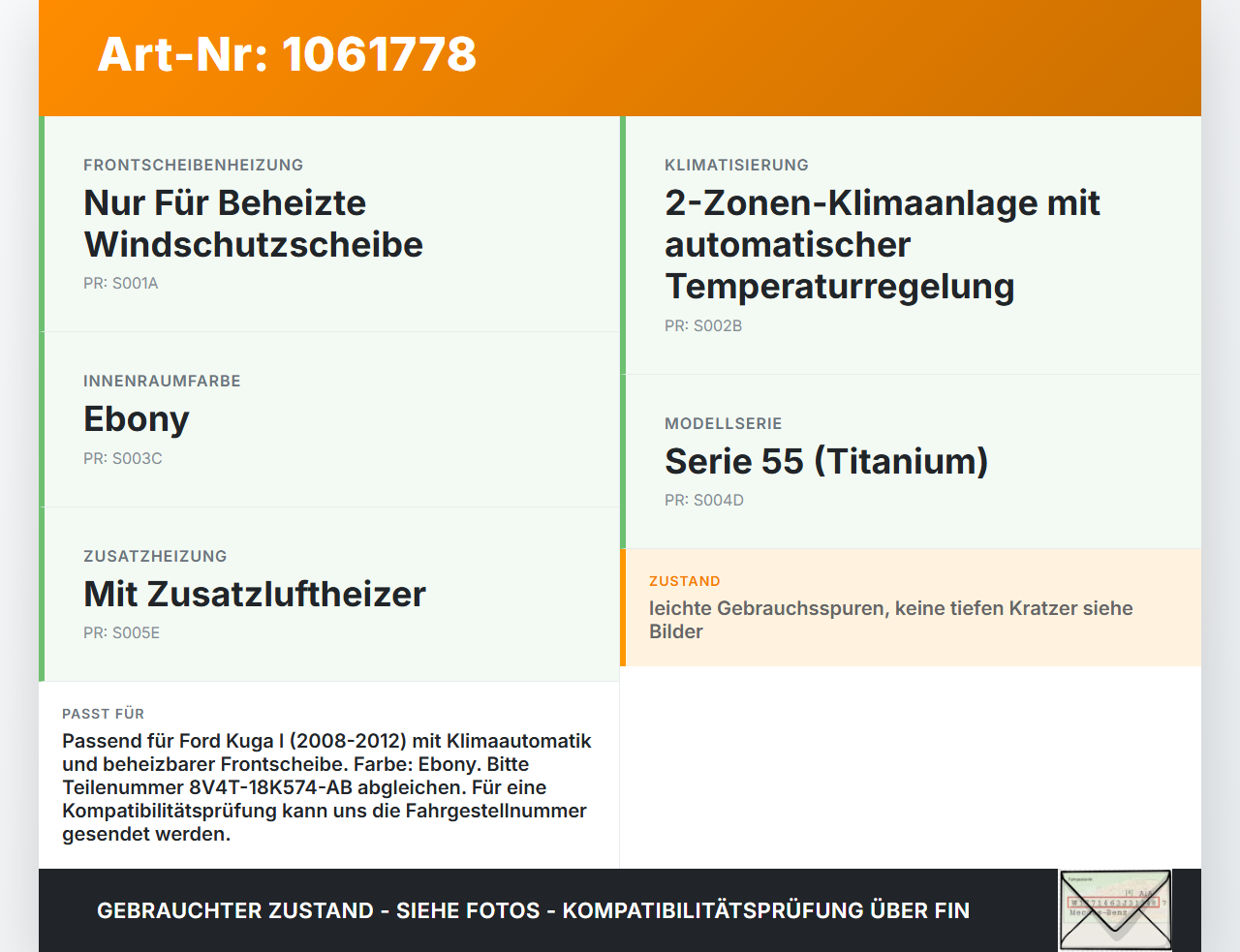Click the FRONTSCHEIBENHEIZUNG label

coord(194,165)
